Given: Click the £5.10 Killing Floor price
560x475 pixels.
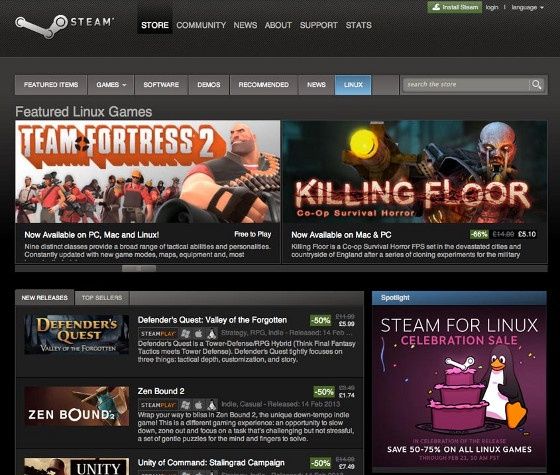Looking at the screenshot, I should pyautogui.click(x=527, y=234).
